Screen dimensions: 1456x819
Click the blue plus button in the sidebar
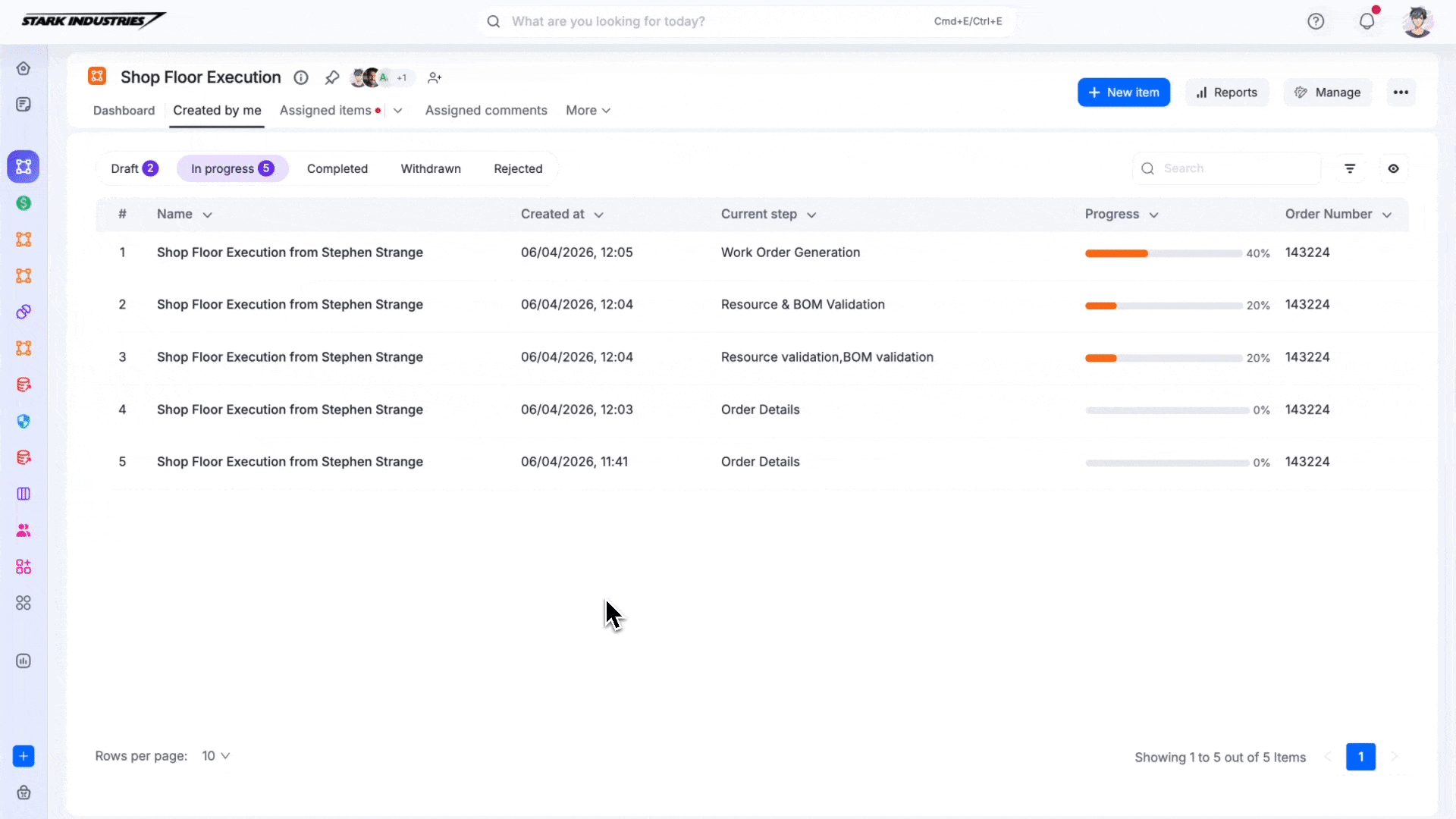click(24, 756)
